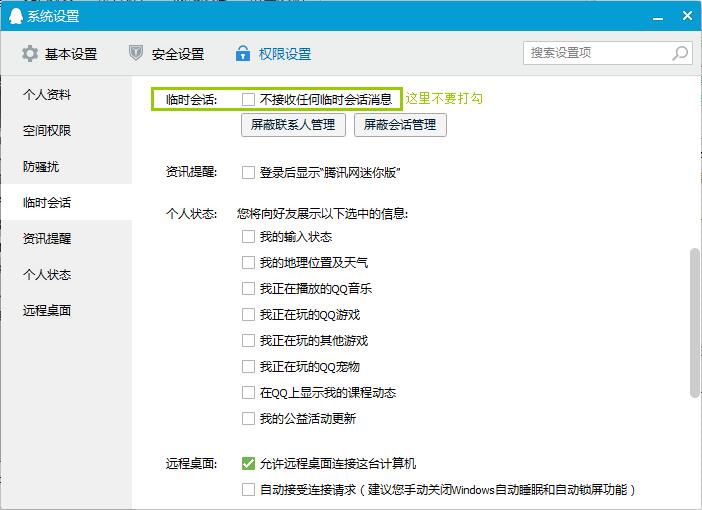The image size is (702, 510).
Task: Enable 我正在播放的QQ音乐 checkbox
Action: click(x=249, y=289)
